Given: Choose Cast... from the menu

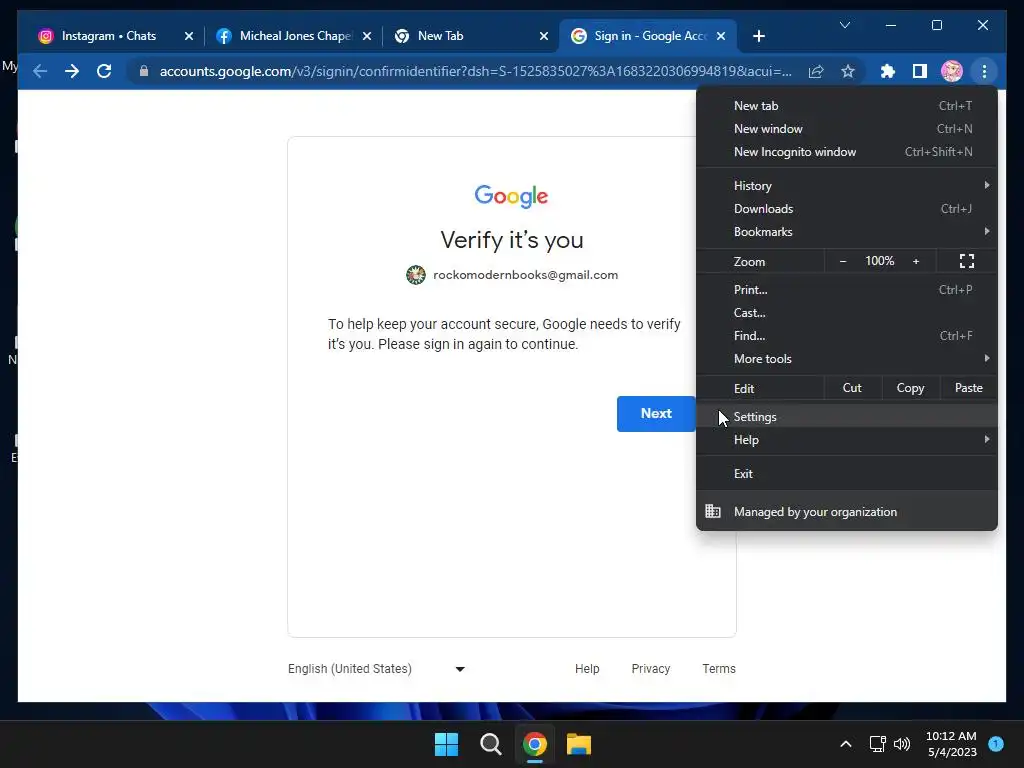Looking at the screenshot, I should [x=846, y=313].
